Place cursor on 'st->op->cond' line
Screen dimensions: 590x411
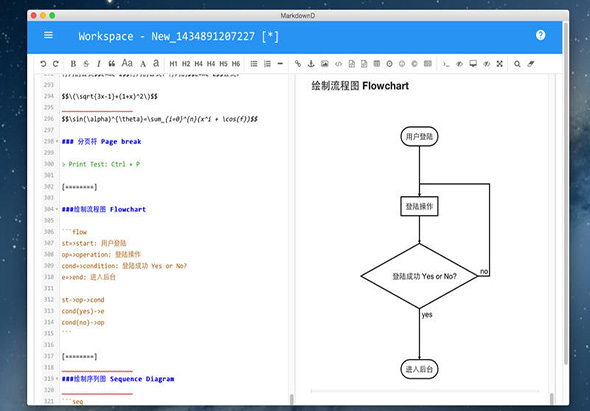pos(83,300)
